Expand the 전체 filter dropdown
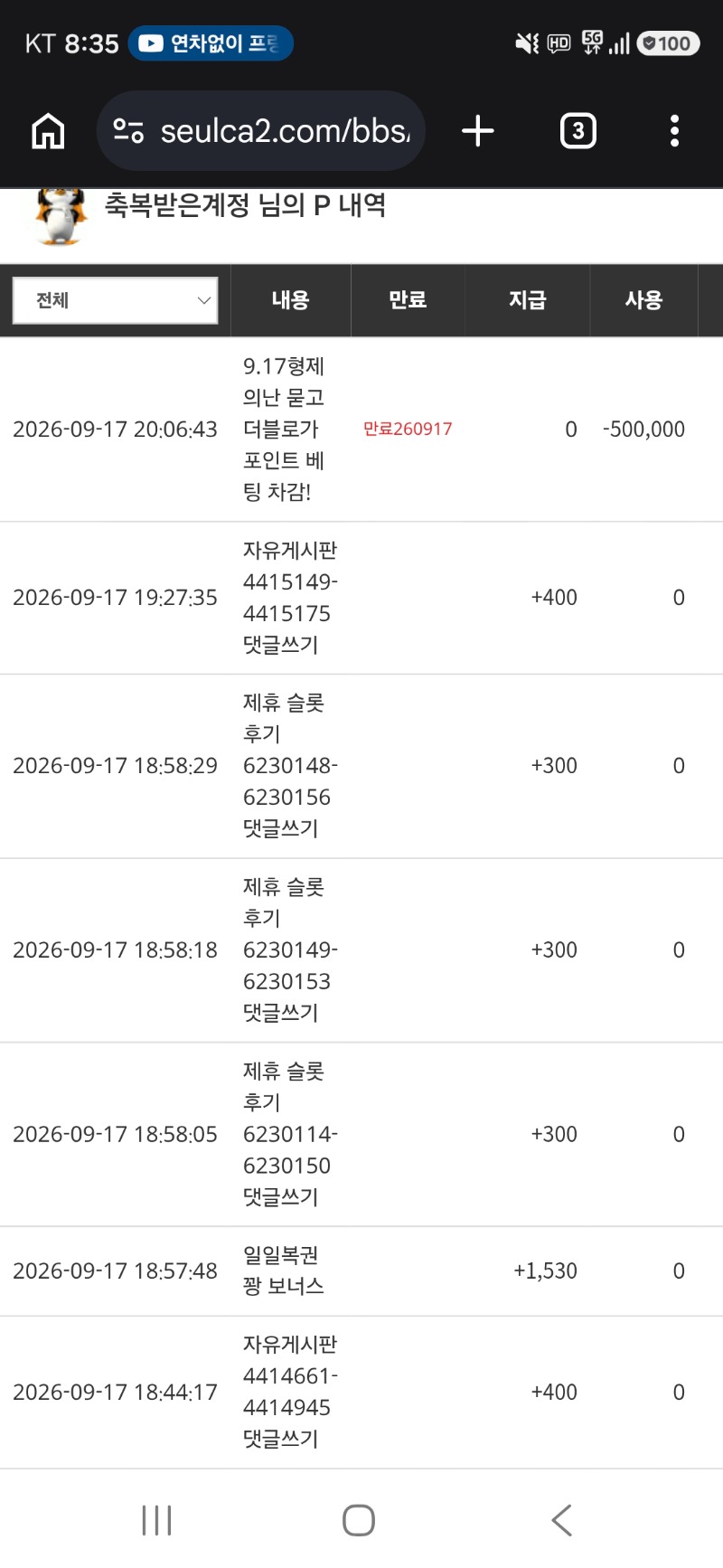 [x=115, y=300]
